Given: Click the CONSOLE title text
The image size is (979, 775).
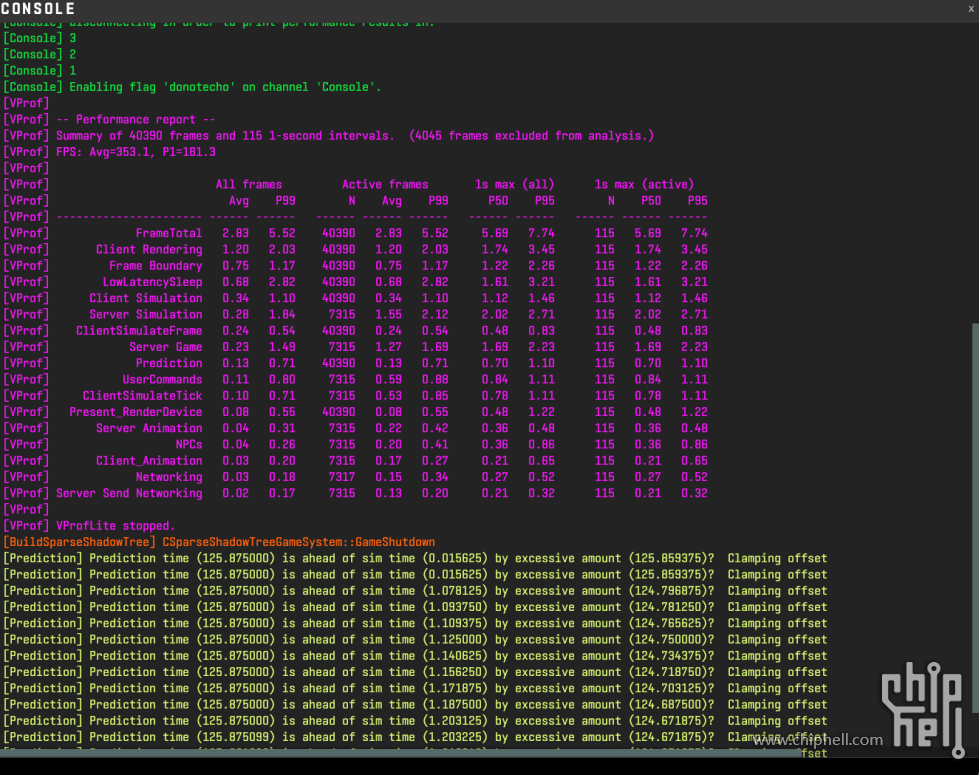Looking at the screenshot, I should pyautogui.click(x=38, y=9).
